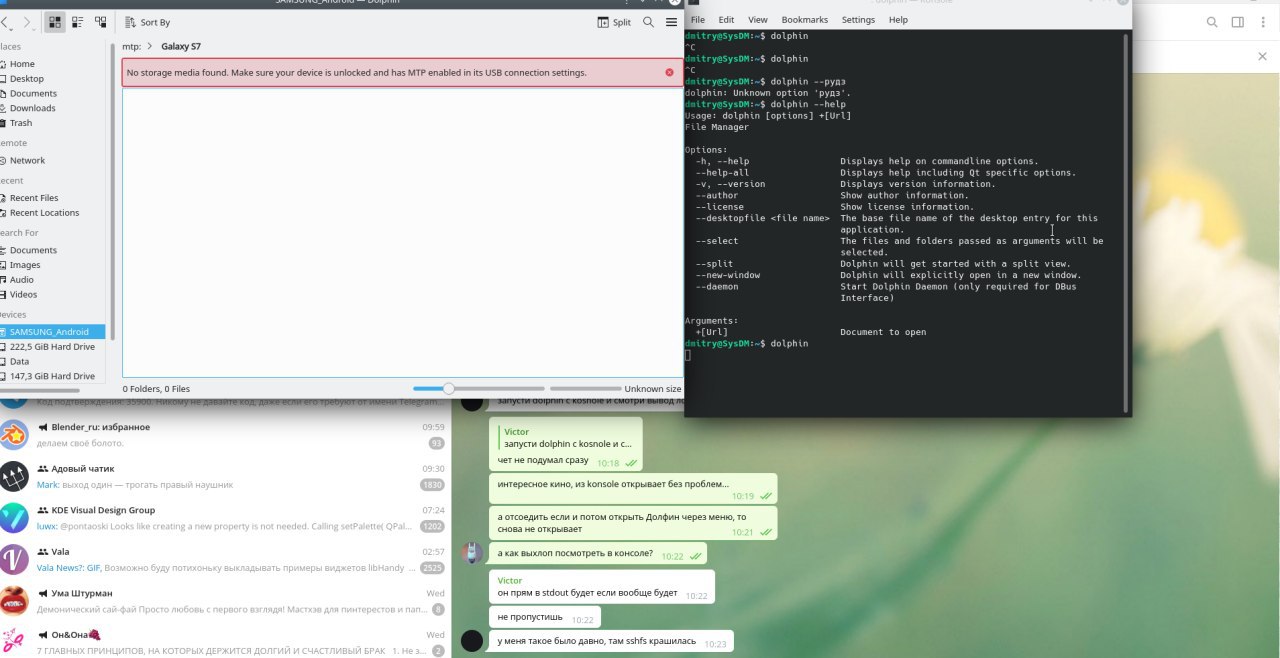Click the Konsole terminal prompt cursor
The height and width of the screenshot is (658, 1280).
[x=688, y=355]
